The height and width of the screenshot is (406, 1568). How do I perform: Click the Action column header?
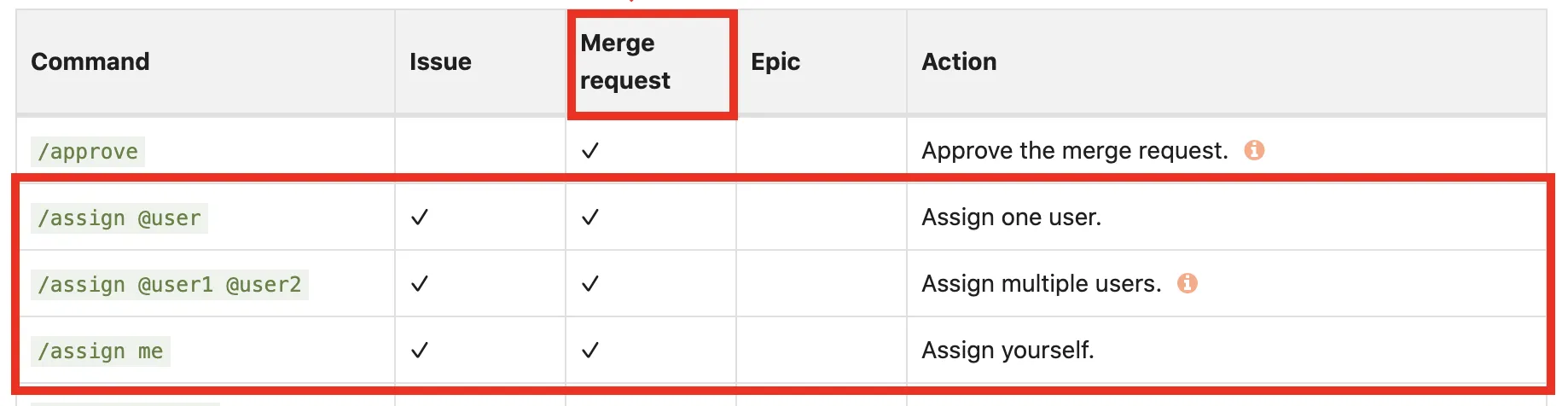pyautogui.click(x=959, y=61)
